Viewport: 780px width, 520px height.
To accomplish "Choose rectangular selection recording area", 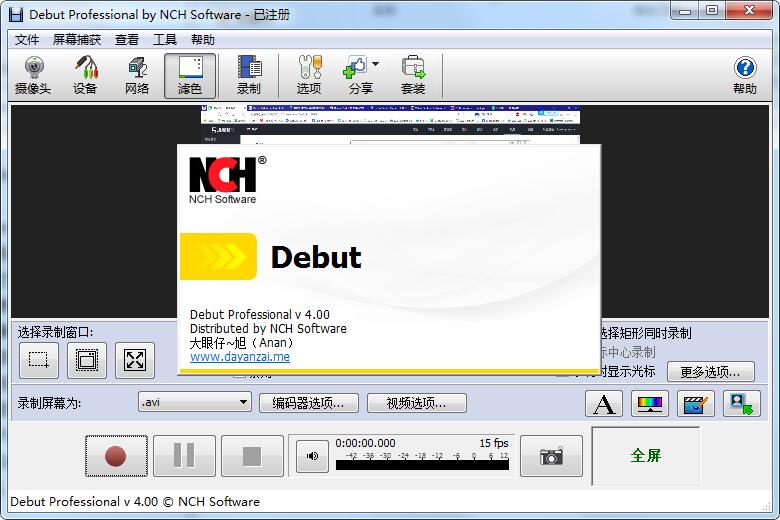I will point(39,360).
